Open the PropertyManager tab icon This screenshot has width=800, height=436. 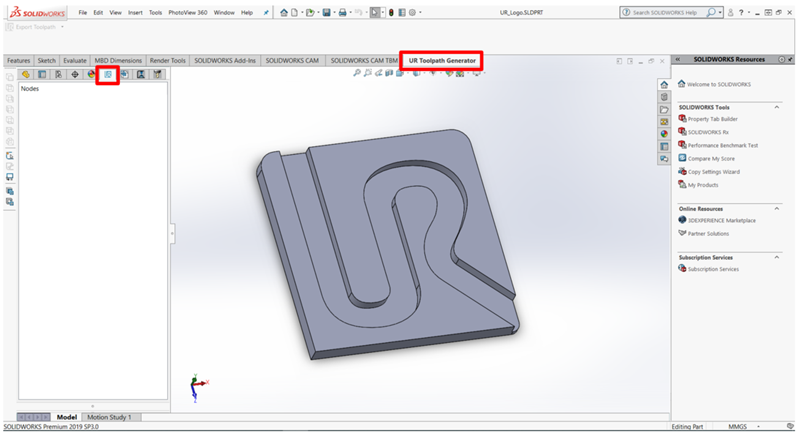[x=42, y=74]
